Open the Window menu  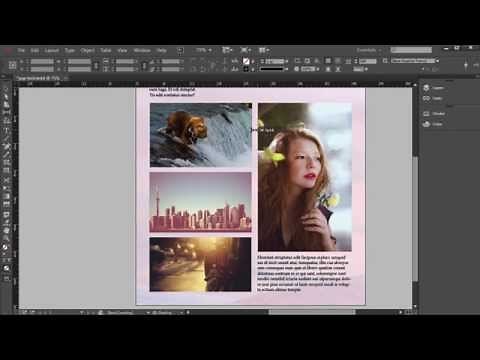click(142, 50)
